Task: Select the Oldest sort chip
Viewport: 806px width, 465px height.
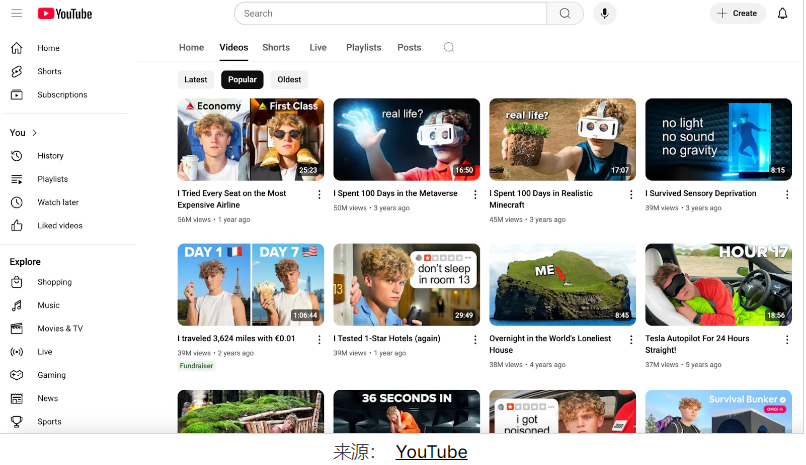Action: point(289,80)
